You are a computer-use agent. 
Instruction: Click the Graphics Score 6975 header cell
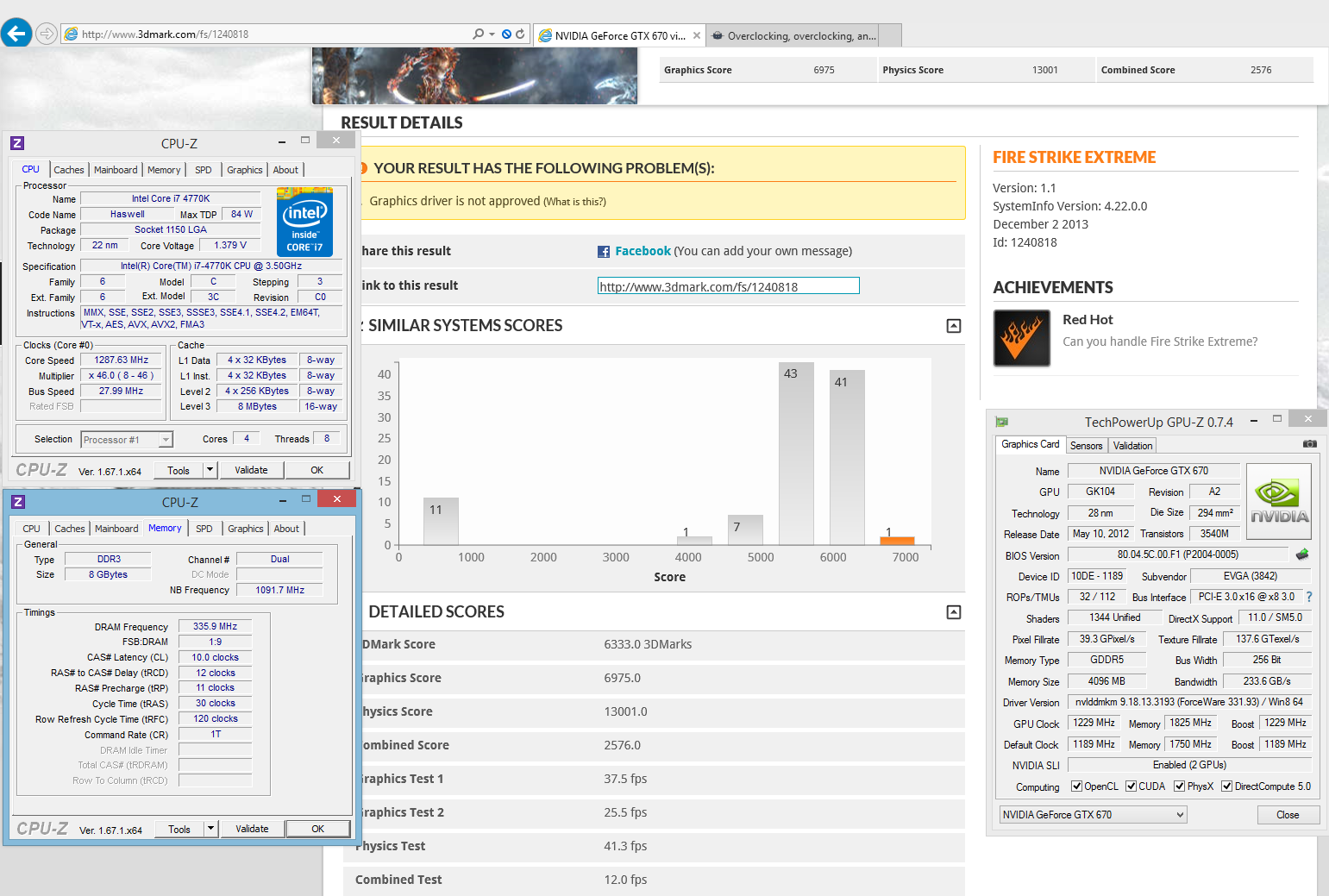pos(768,70)
